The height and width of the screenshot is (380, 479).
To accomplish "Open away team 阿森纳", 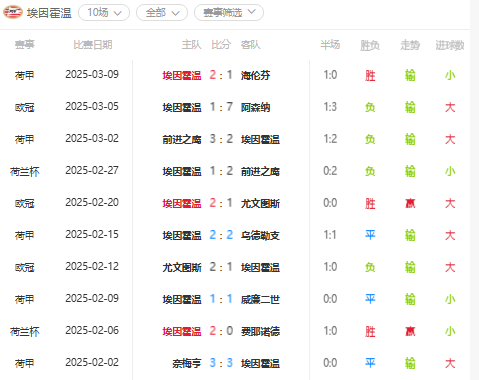I will (x=256, y=107).
